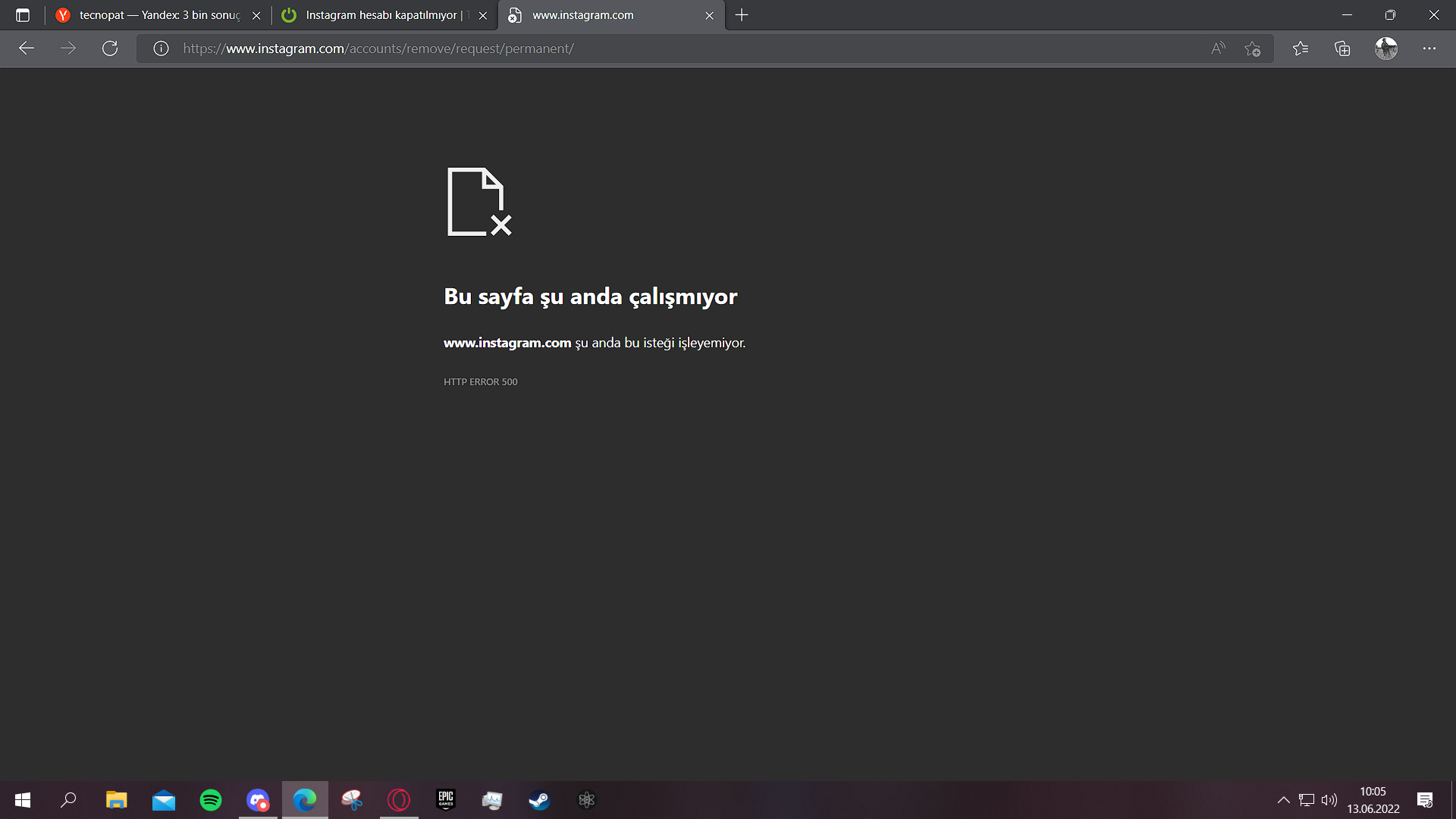The image size is (1456, 819).
Task: Open the notification center
Action: click(x=1424, y=800)
